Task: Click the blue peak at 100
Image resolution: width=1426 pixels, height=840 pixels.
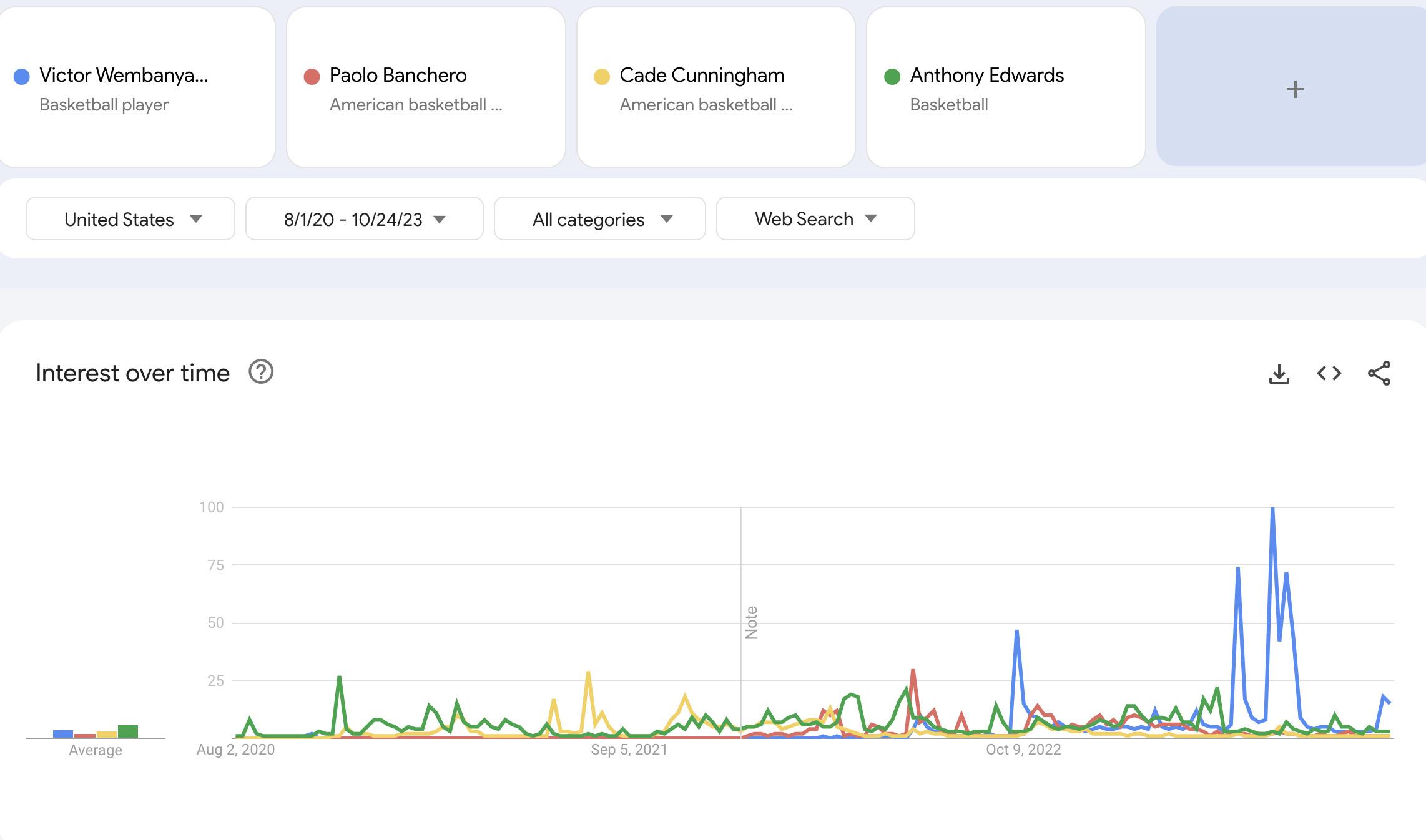Action: (x=1272, y=509)
